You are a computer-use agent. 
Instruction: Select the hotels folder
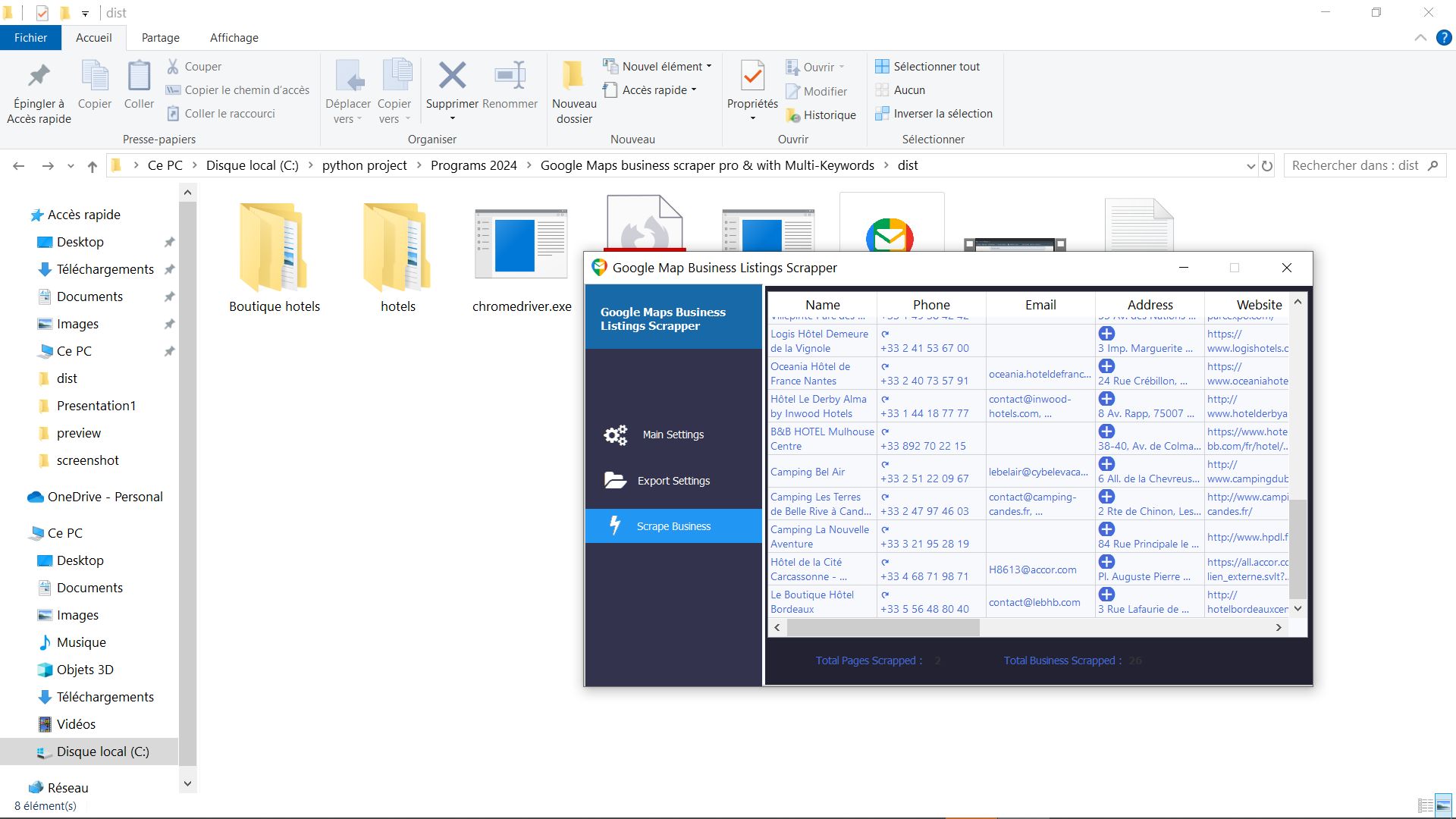click(x=397, y=258)
